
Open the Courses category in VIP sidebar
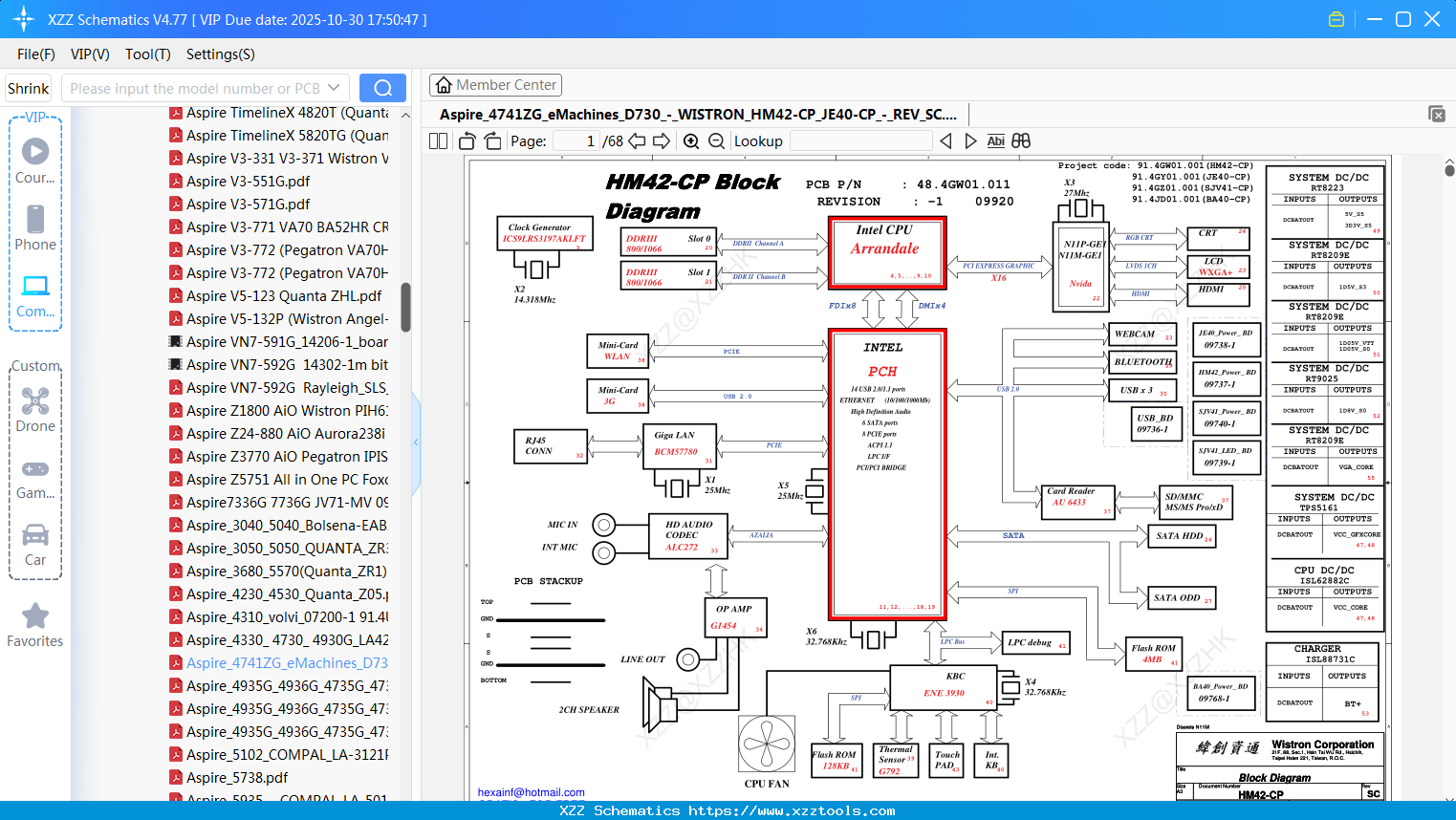[x=35, y=162]
